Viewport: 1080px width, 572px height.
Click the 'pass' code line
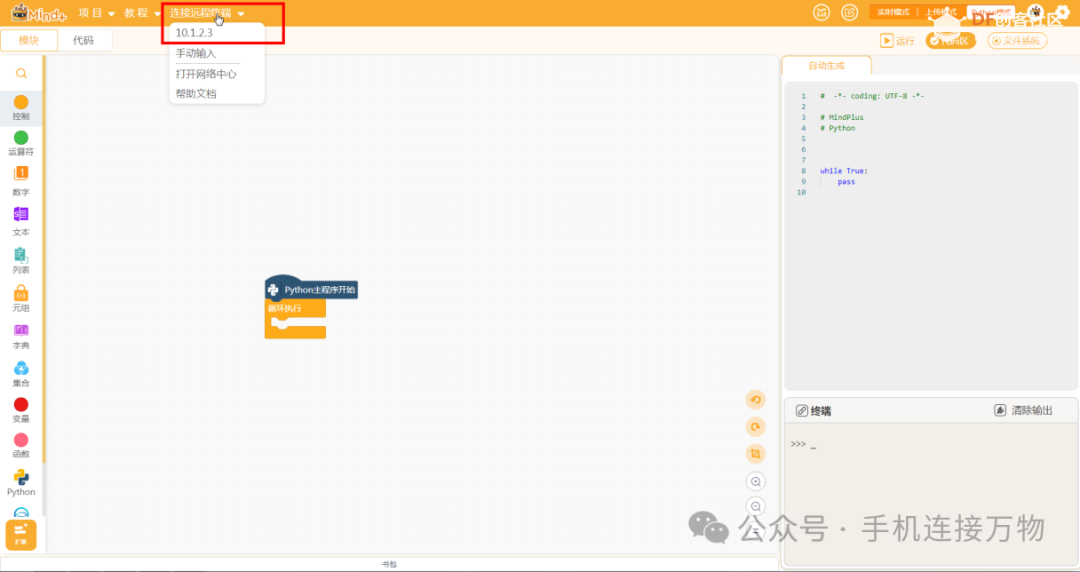(x=846, y=182)
